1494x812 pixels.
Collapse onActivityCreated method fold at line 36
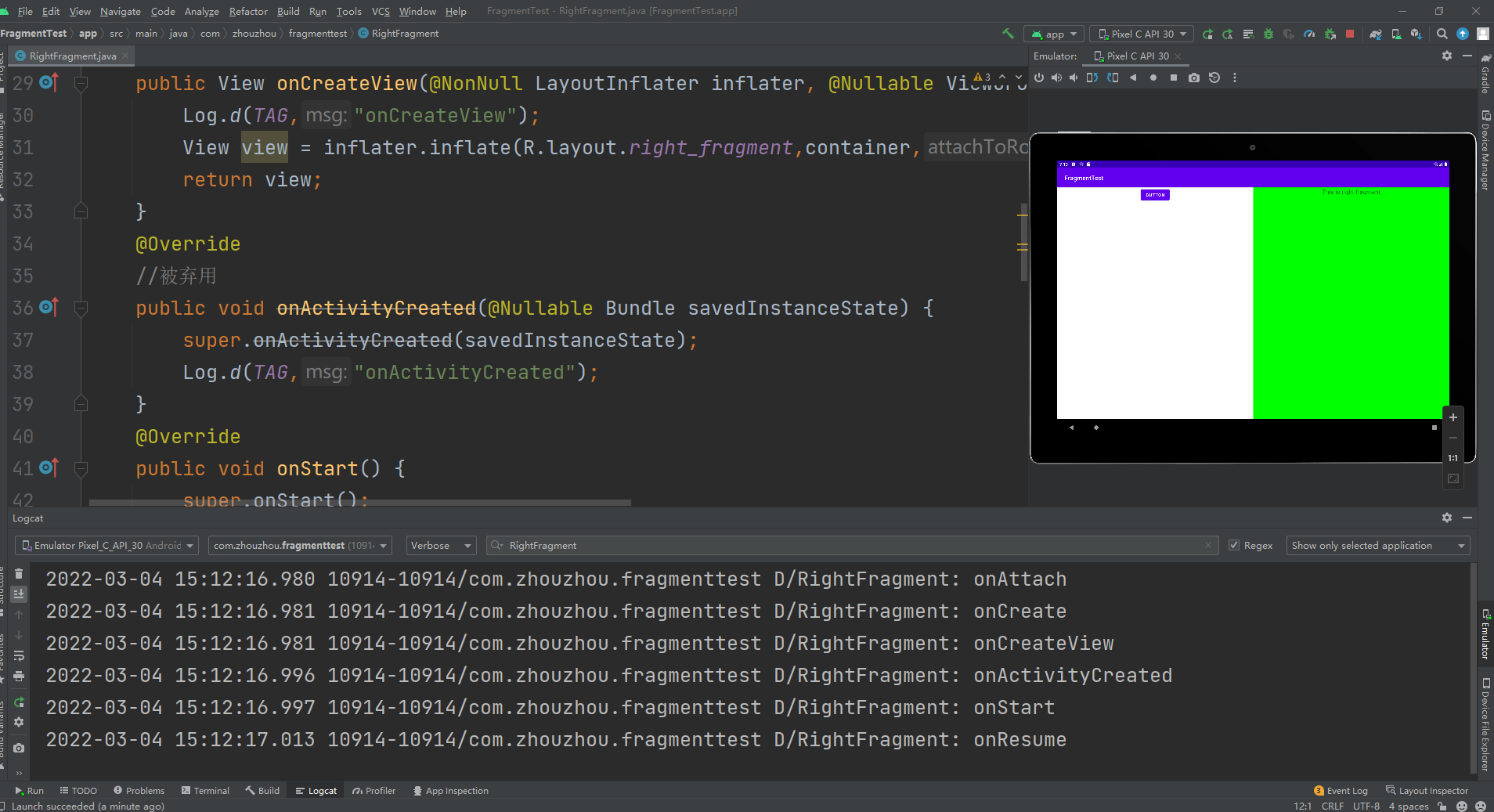point(81,308)
